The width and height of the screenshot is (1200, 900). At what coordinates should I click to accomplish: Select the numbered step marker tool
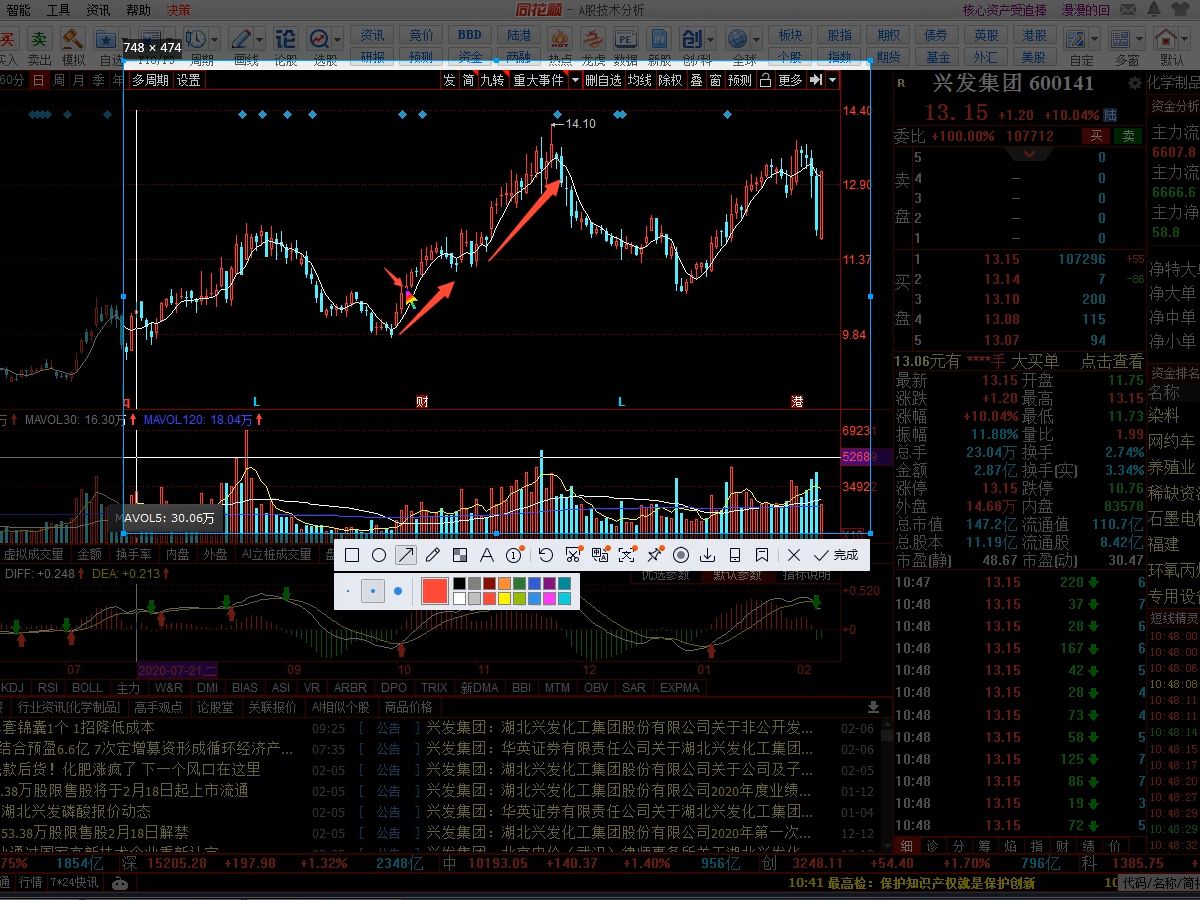pyautogui.click(x=514, y=555)
